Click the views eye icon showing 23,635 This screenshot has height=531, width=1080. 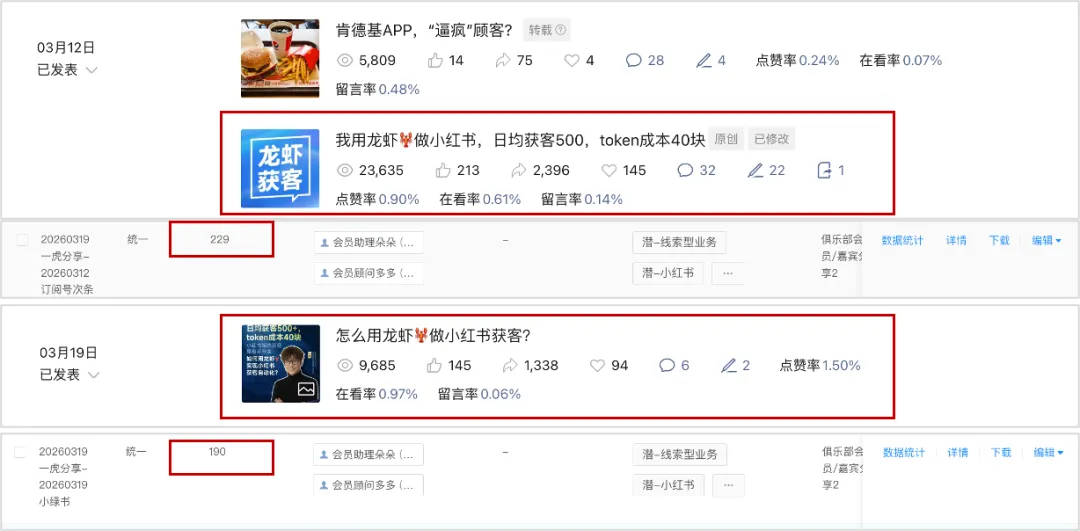pos(344,170)
